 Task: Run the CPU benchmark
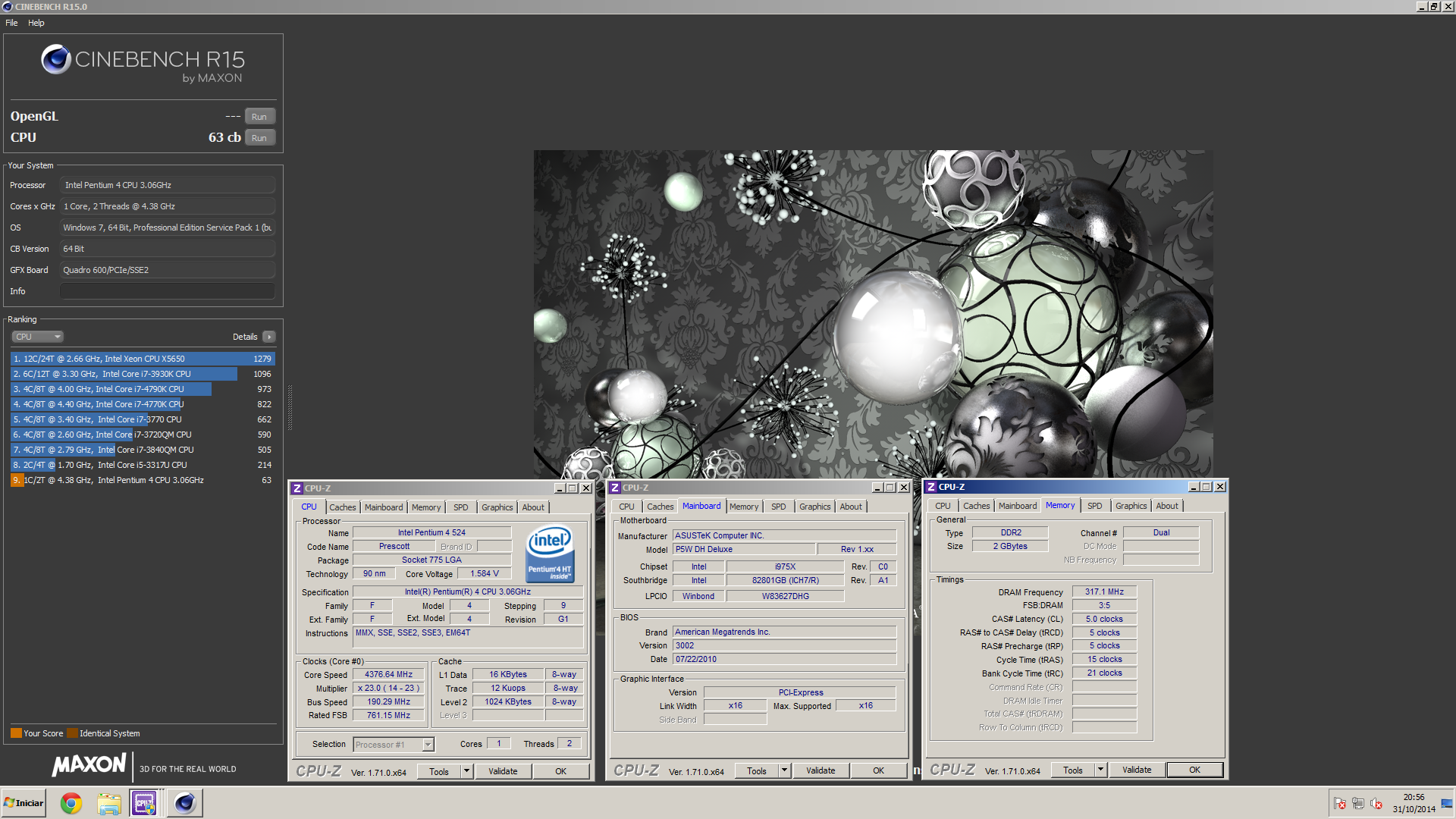click(259, 138)
